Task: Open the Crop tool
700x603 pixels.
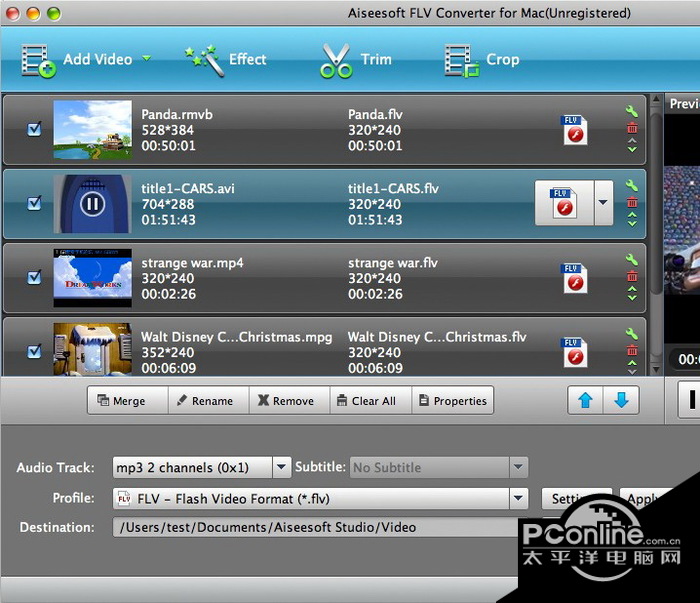Action: click(482, 60)
